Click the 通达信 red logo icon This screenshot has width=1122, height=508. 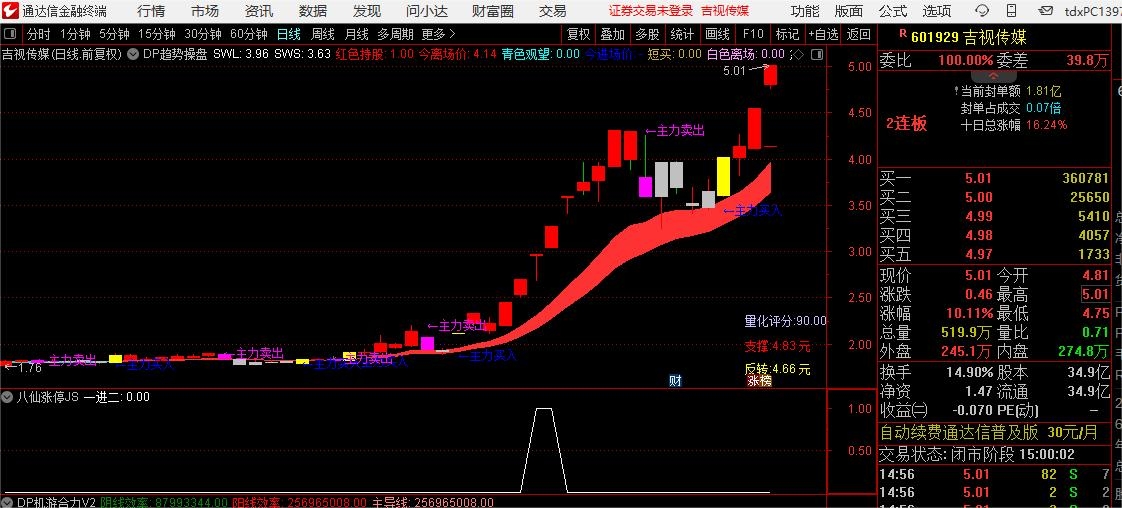(10, 11)
